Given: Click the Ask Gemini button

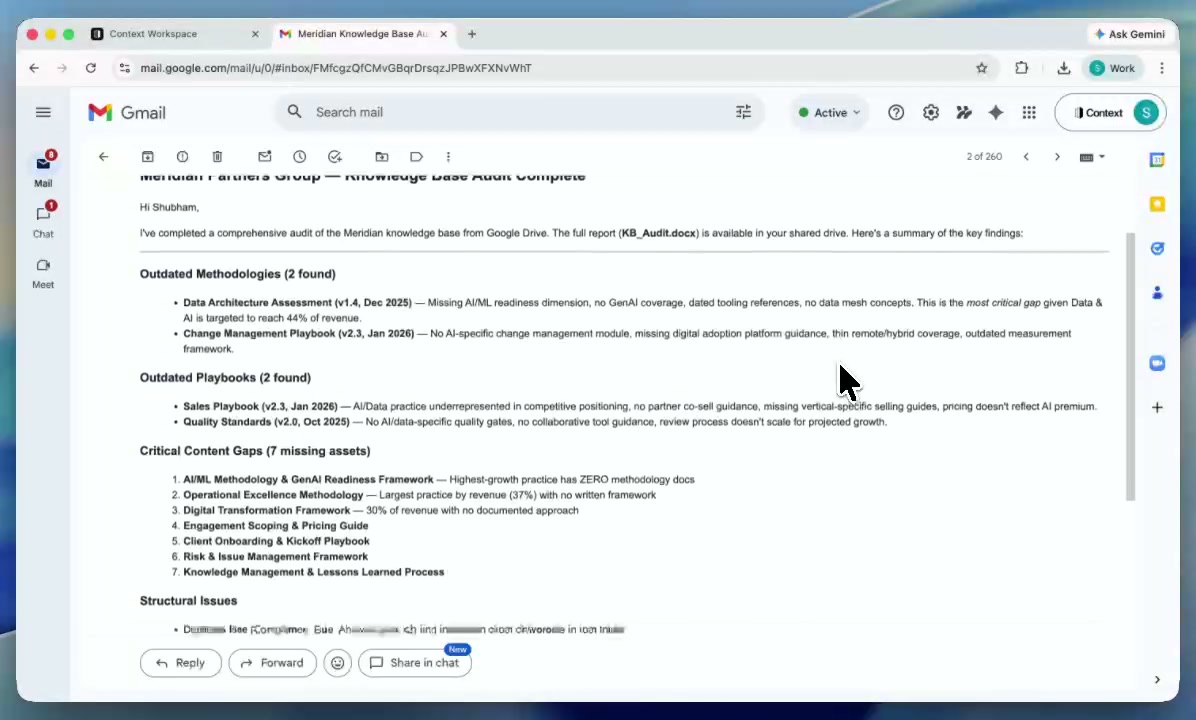Looking at the screenshot, I should [1130, 34].
